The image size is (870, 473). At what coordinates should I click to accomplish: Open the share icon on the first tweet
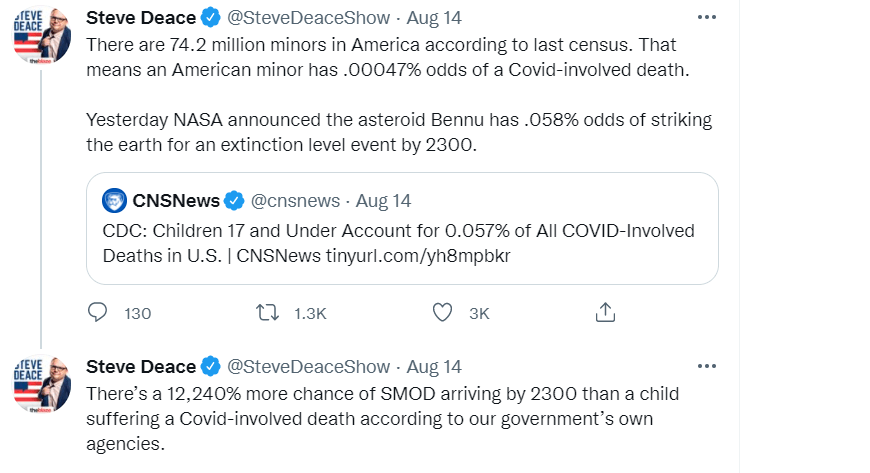[x=605, y=313]
